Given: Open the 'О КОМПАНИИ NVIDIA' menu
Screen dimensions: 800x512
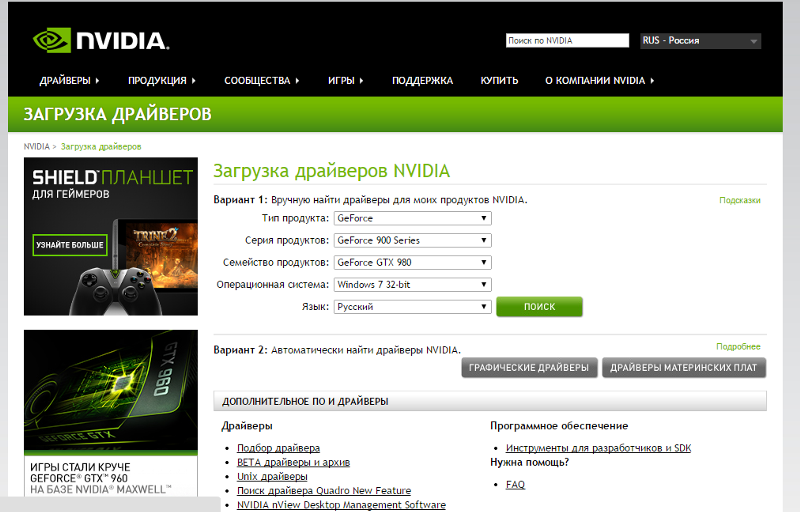Looking at the screenshot, I should (x=599, y=81).
